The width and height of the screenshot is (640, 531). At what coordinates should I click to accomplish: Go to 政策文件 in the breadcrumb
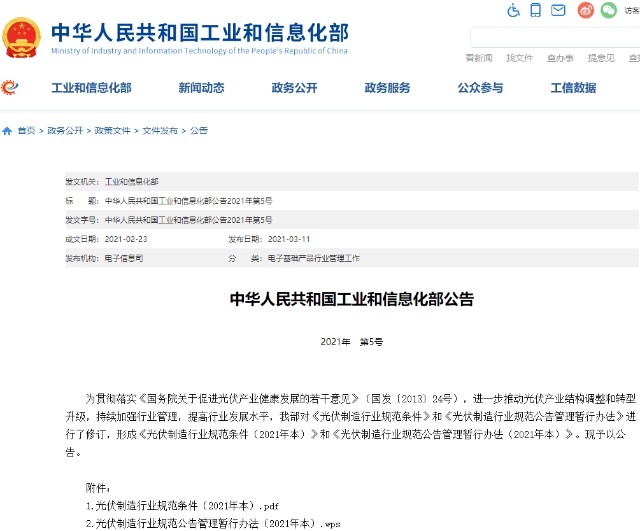point(113,131)
